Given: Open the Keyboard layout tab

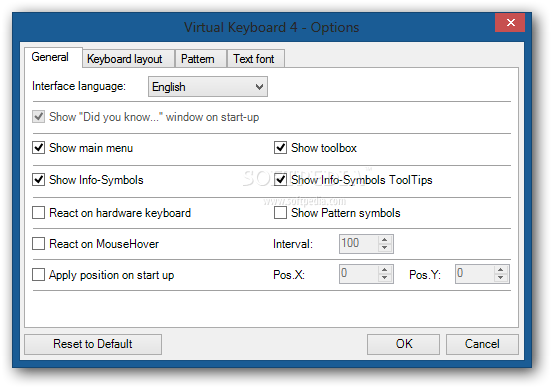Looking at the screenshot, I should pyautogui.click(x=129, y=59).
